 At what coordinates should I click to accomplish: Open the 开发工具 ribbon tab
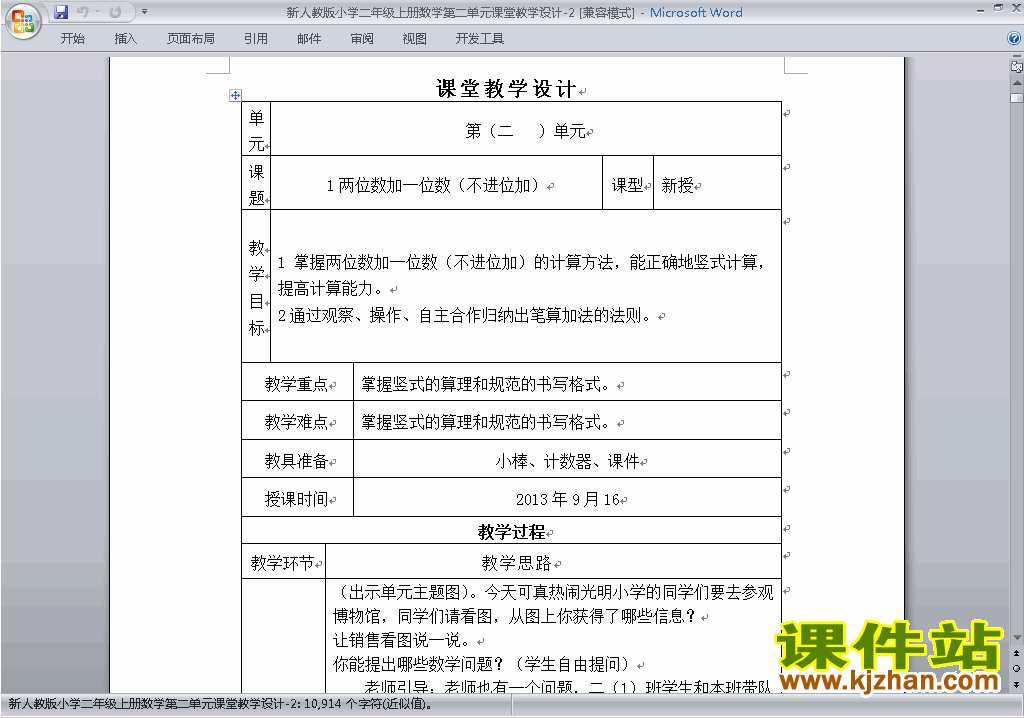(480, 39)
